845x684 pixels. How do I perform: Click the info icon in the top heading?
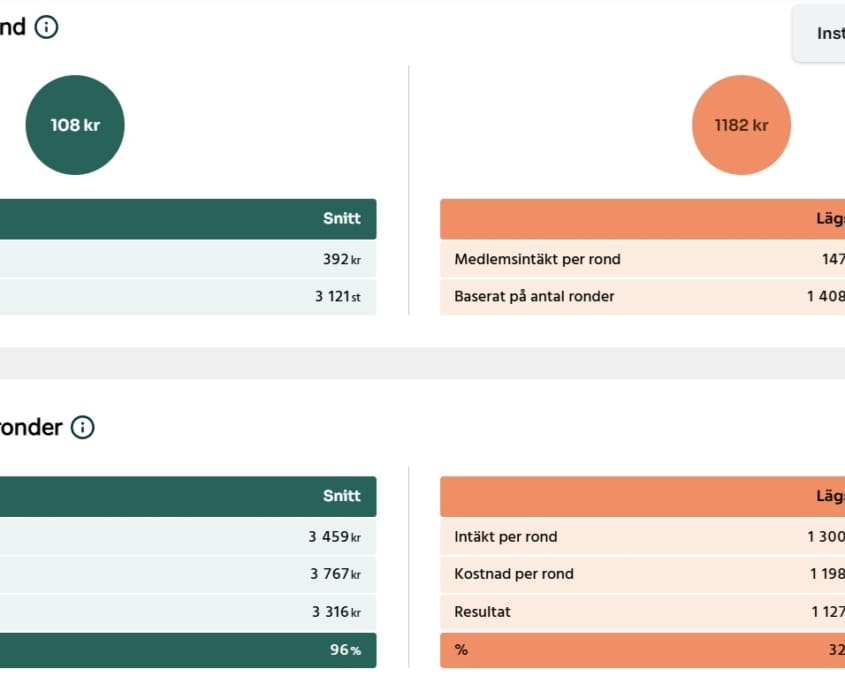pos(46,27)
